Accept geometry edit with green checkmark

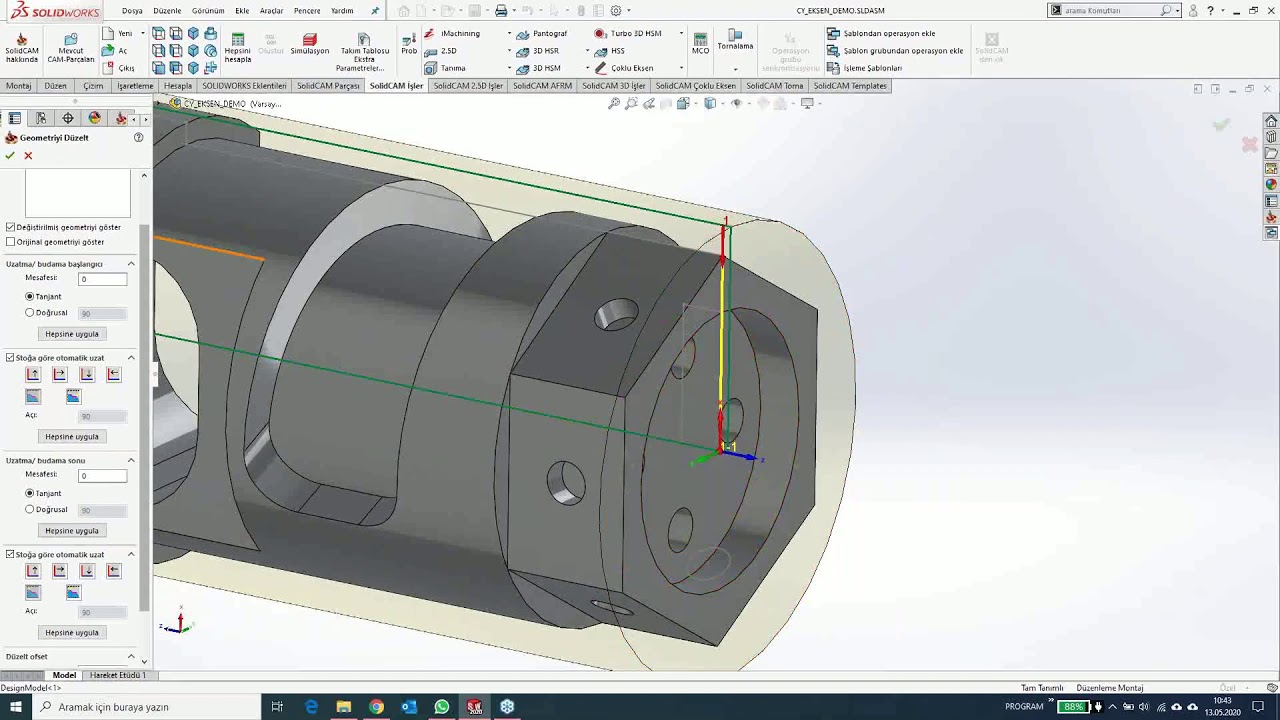click(10, 155)
